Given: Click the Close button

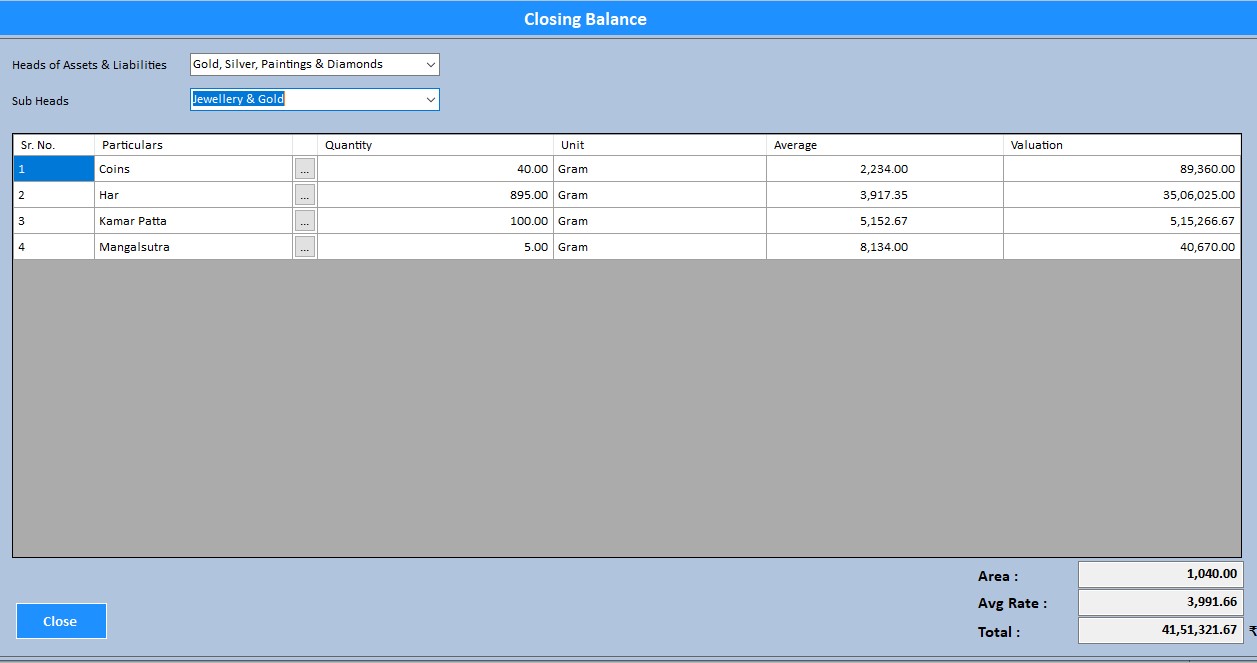Looking at the screenshot, I should point(61,621).
